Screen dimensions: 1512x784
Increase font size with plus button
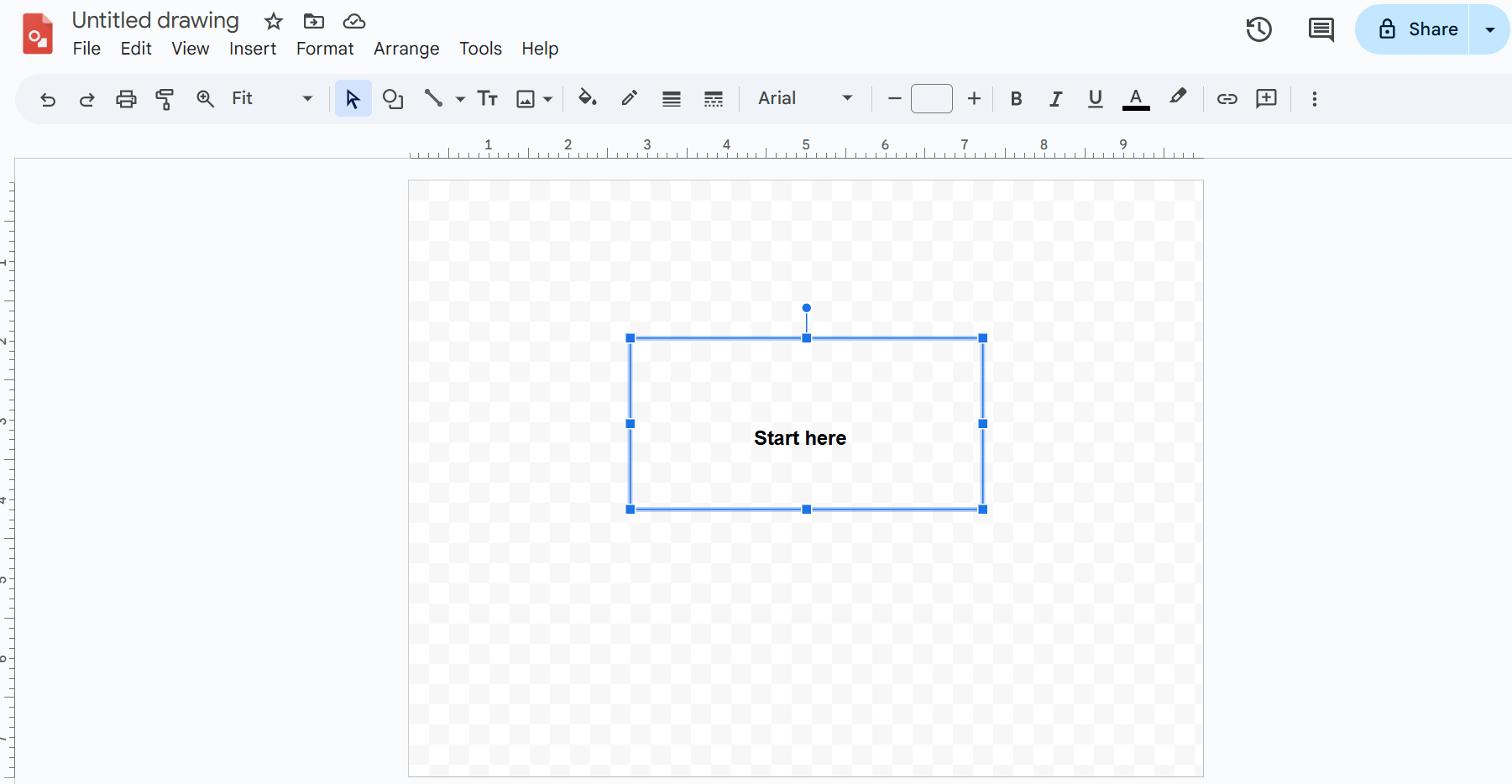pyautogui.click(x=974, y=98)
